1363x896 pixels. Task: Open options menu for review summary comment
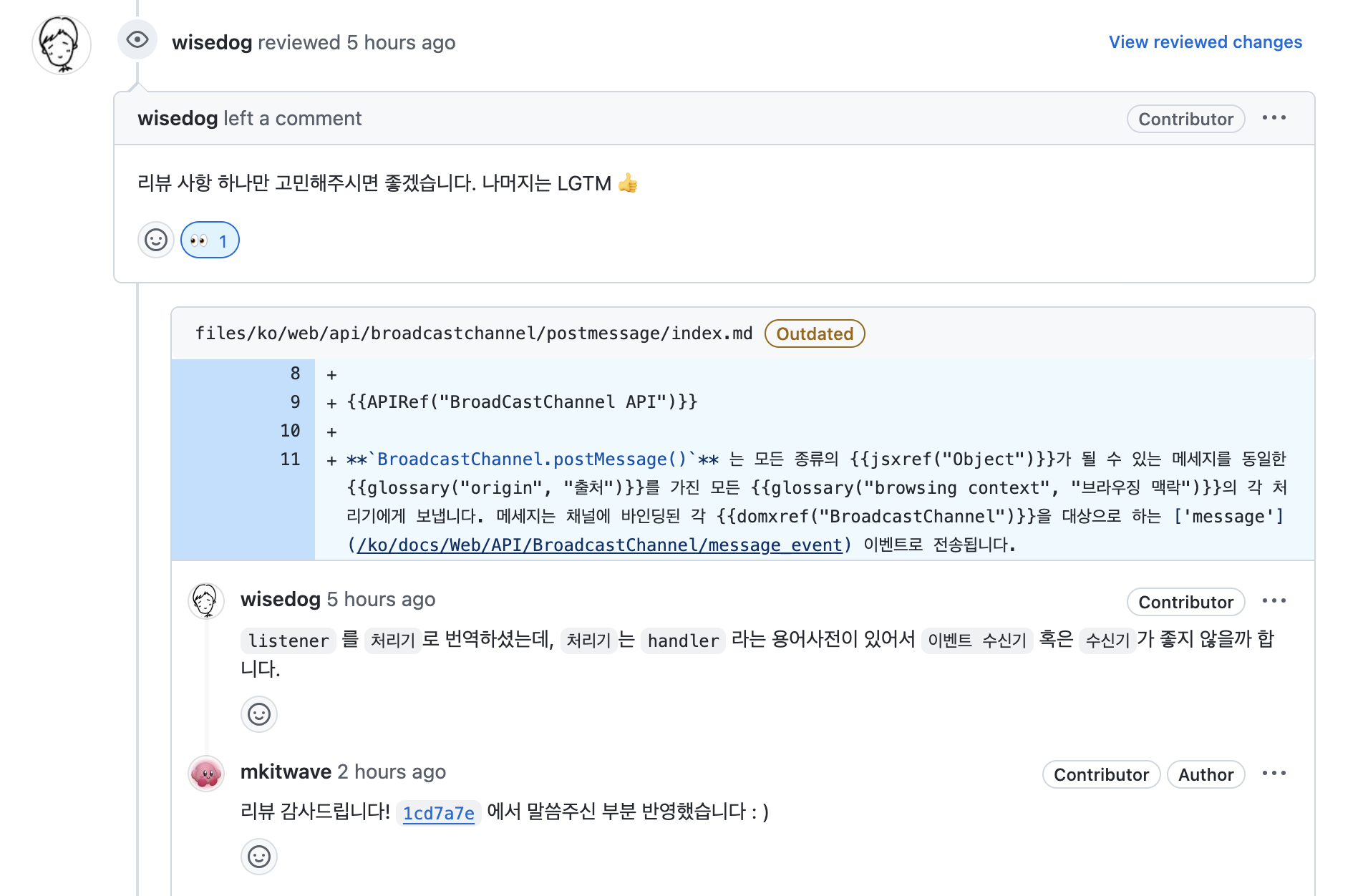[x=1274, y=118]
